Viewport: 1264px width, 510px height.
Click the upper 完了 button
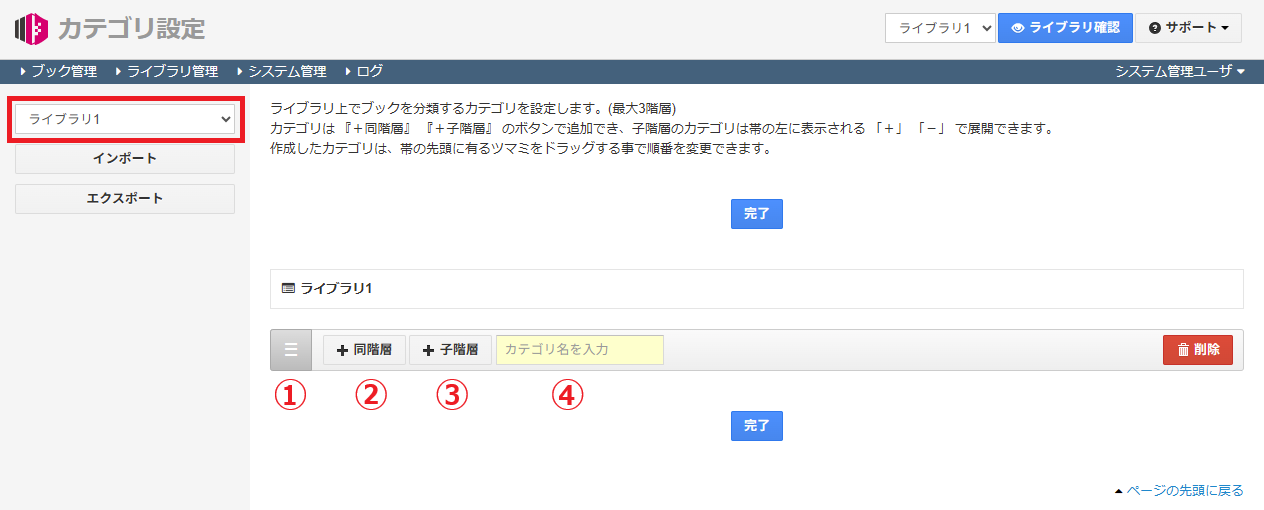point(757,214)
